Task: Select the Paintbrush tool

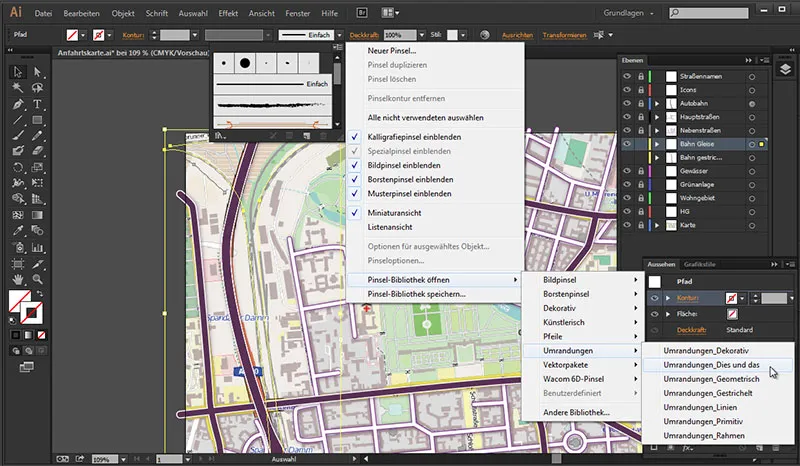Action: (18, 136)
